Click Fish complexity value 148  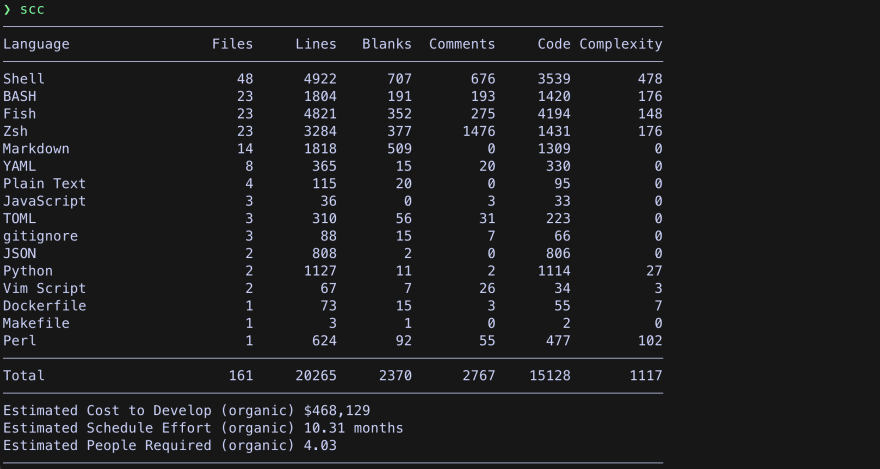tap(650, 114)
